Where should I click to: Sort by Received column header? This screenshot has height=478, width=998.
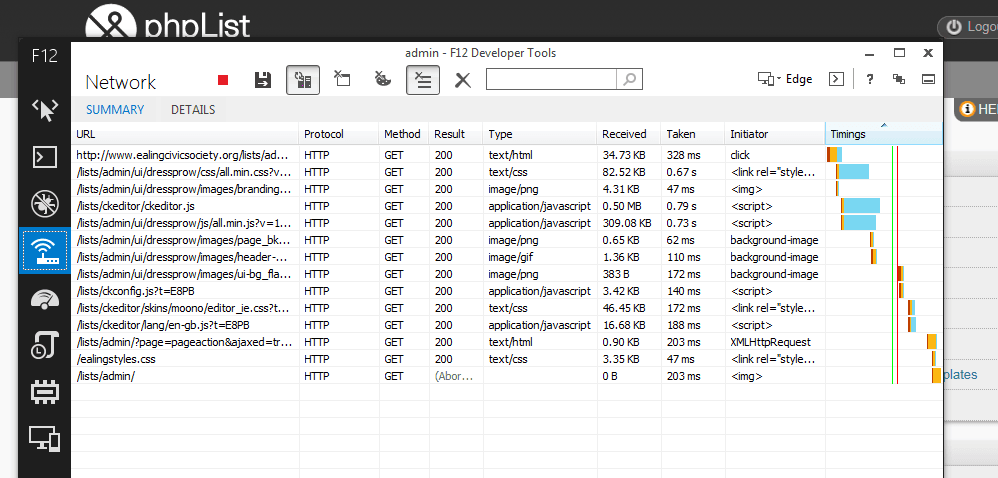[x=629, y=134]
